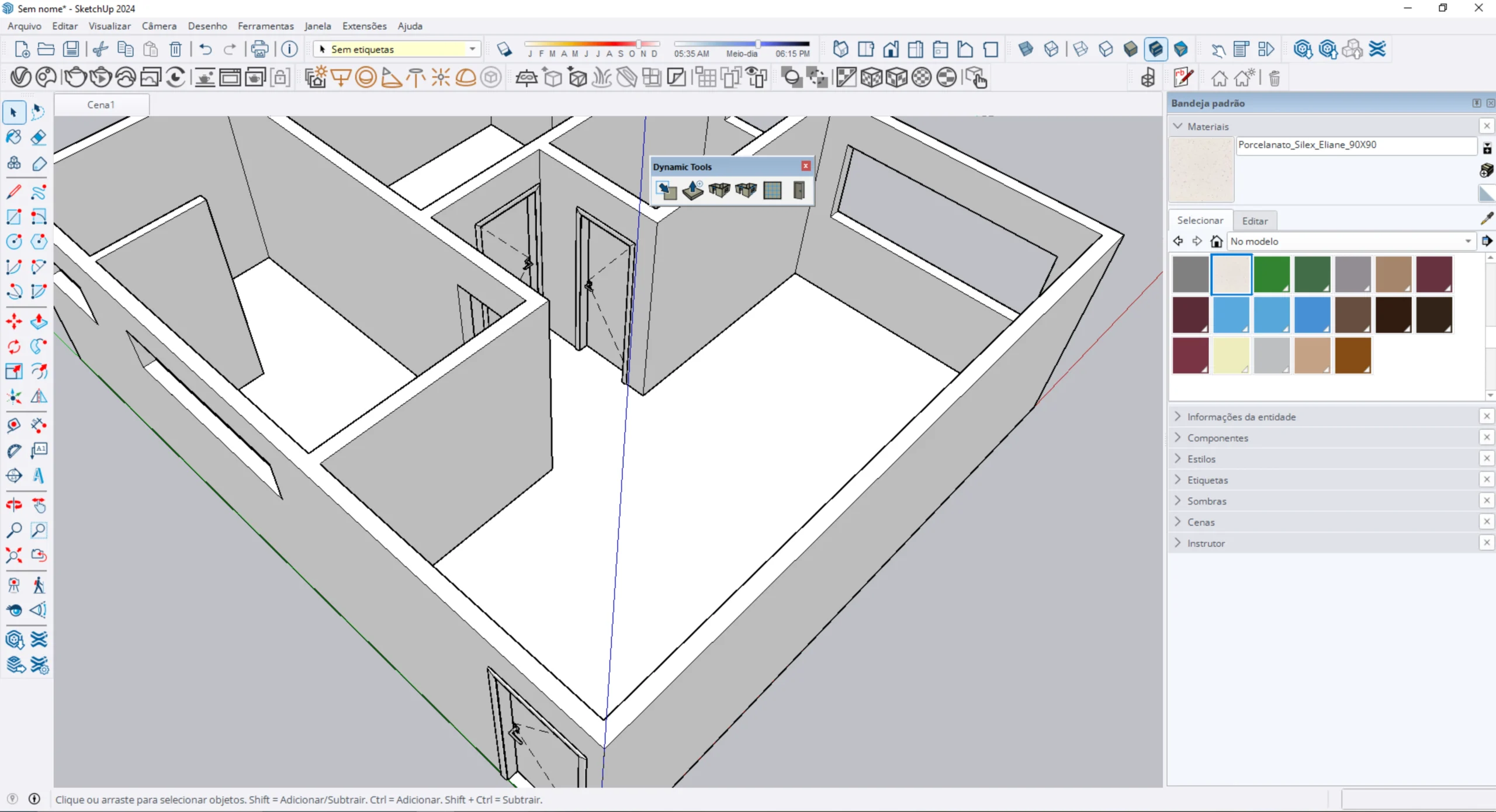Click the materials forward arrow
Image resolution: width=1496 pixels, height=812 pixels.
point(1197,241)
